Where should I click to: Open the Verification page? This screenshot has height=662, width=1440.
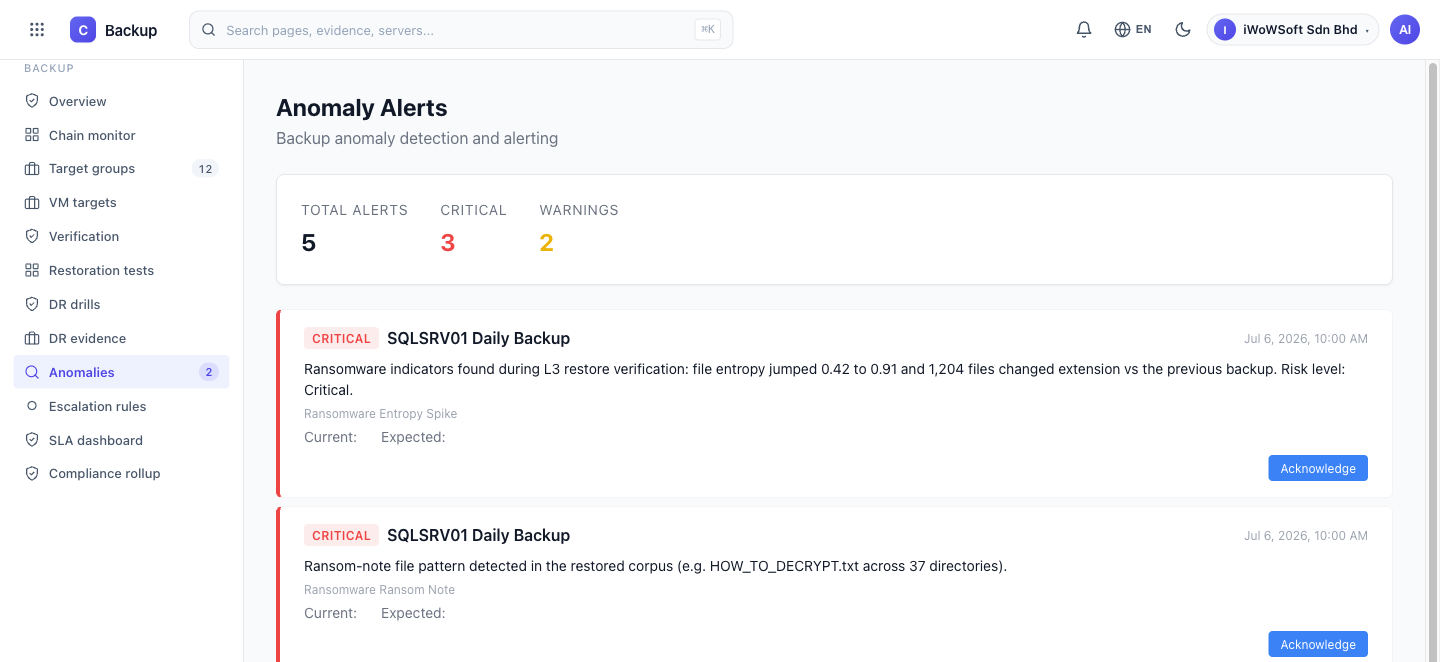pos(121,237)
